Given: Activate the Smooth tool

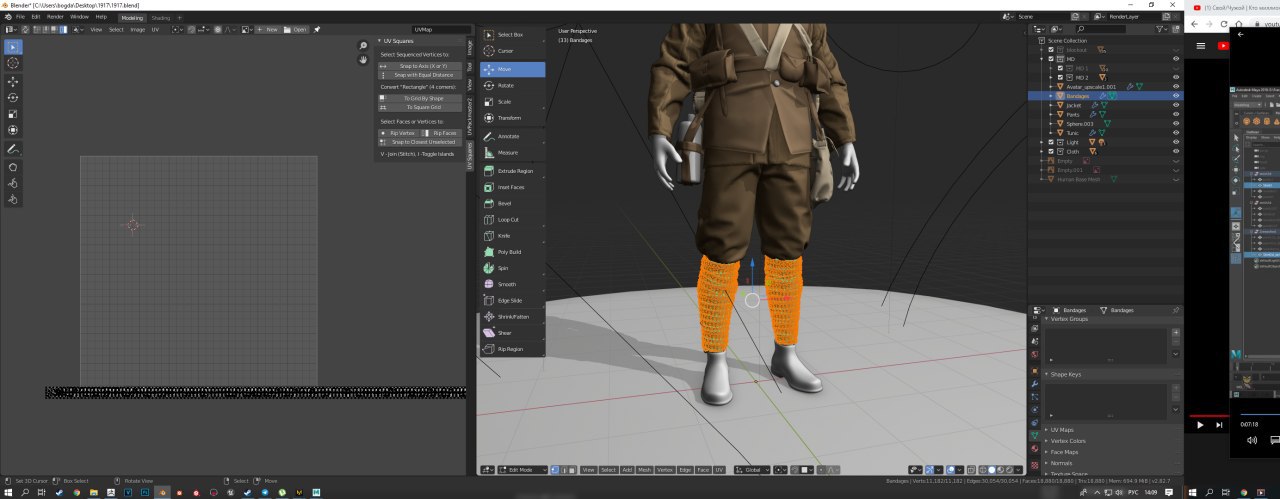Looking at the screenshot, I should (512, 284).
